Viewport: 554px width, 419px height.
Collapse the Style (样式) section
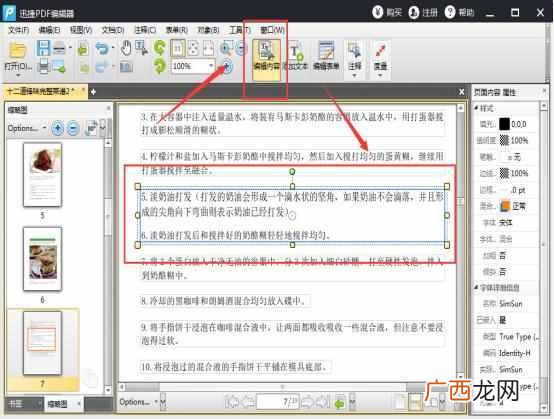tap(477, 108)
